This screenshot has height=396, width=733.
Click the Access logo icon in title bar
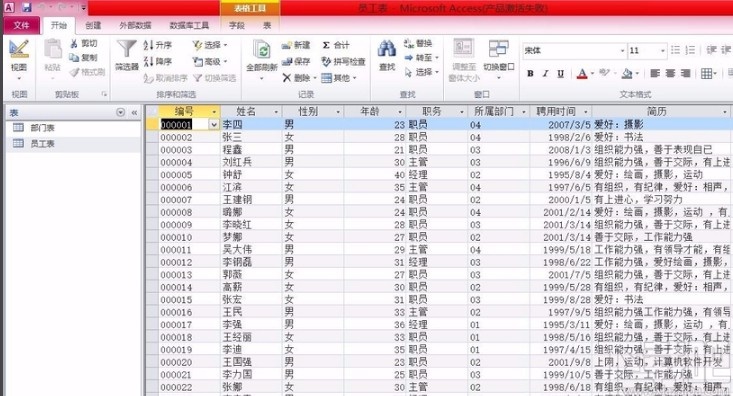click(x=9, y=7)
